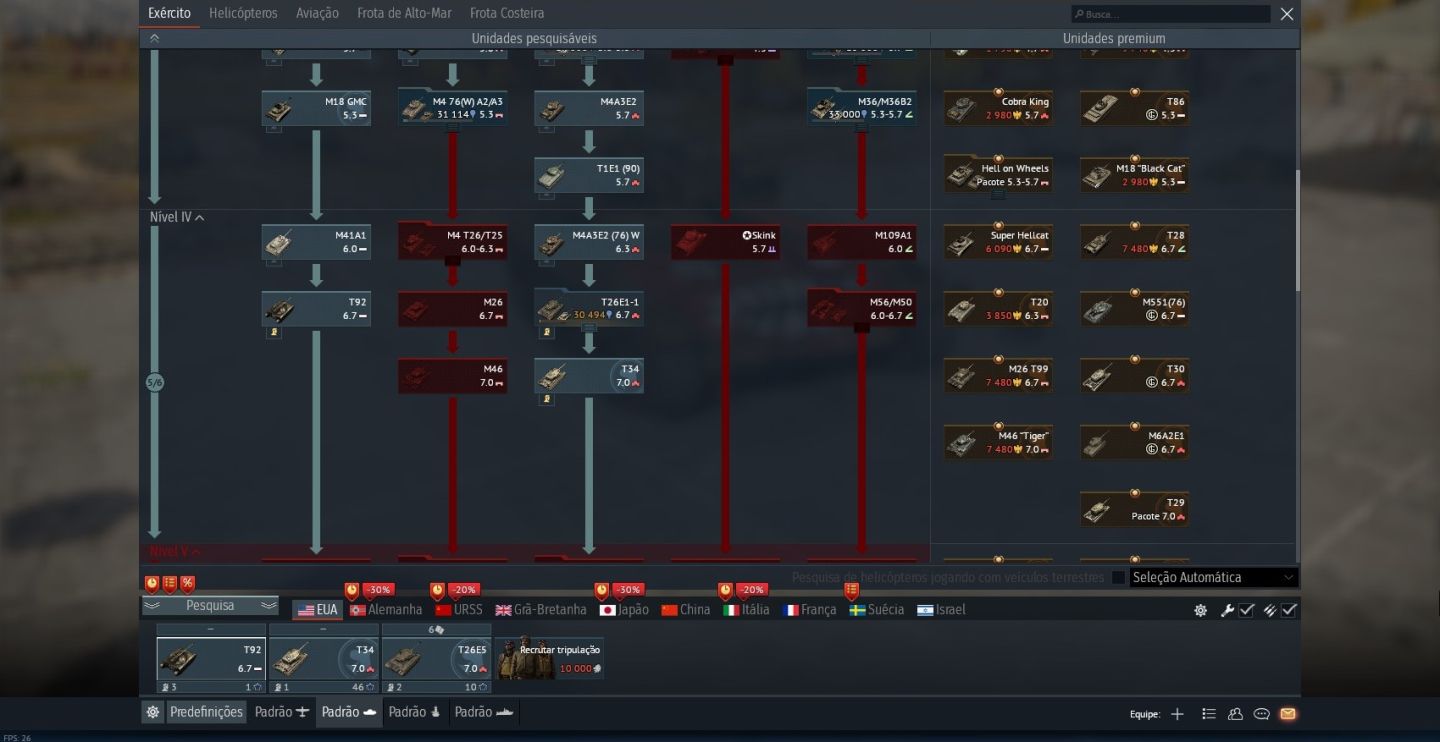Select the M46 "Tiger" premium tank
The height and width of the screenshot is (742, 1440).
(998, 443)
